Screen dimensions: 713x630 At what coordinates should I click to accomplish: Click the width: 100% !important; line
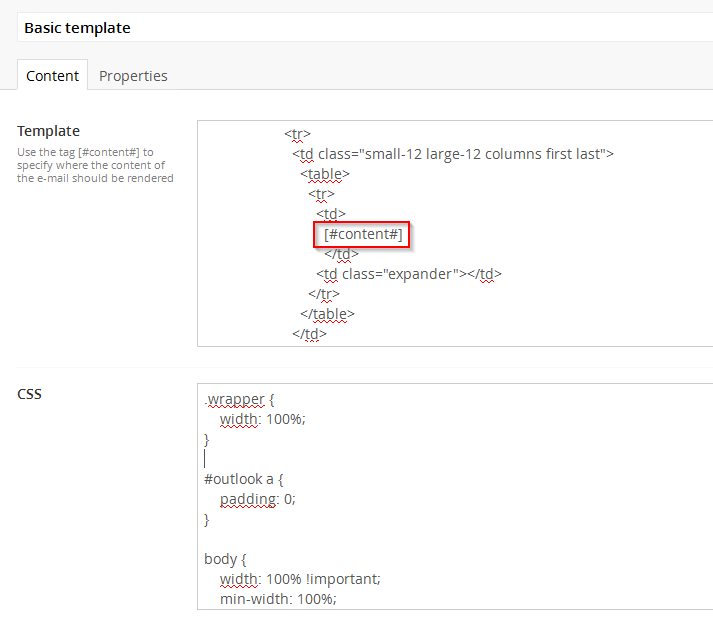[300, 579]
